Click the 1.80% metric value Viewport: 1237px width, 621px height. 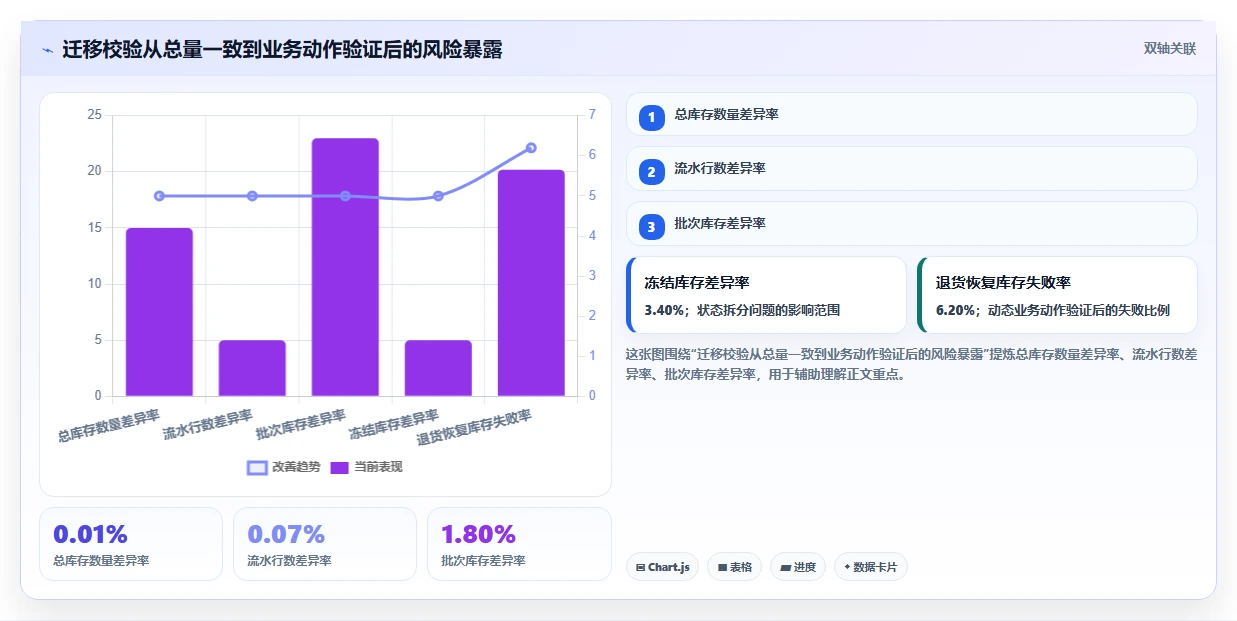tap(478, 534)
